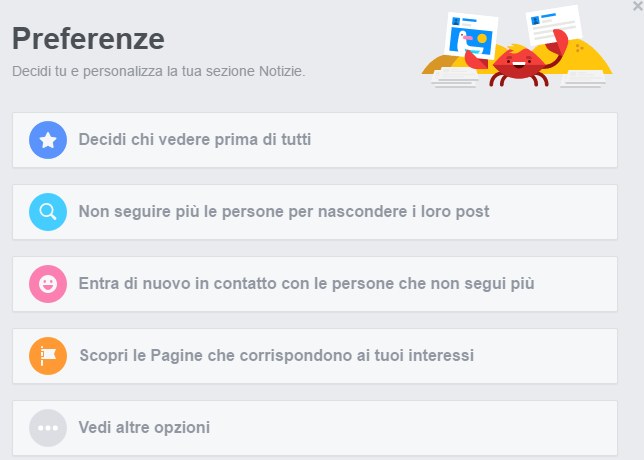
Task: Click the blue star icon
Action: (x=48, y=140)
